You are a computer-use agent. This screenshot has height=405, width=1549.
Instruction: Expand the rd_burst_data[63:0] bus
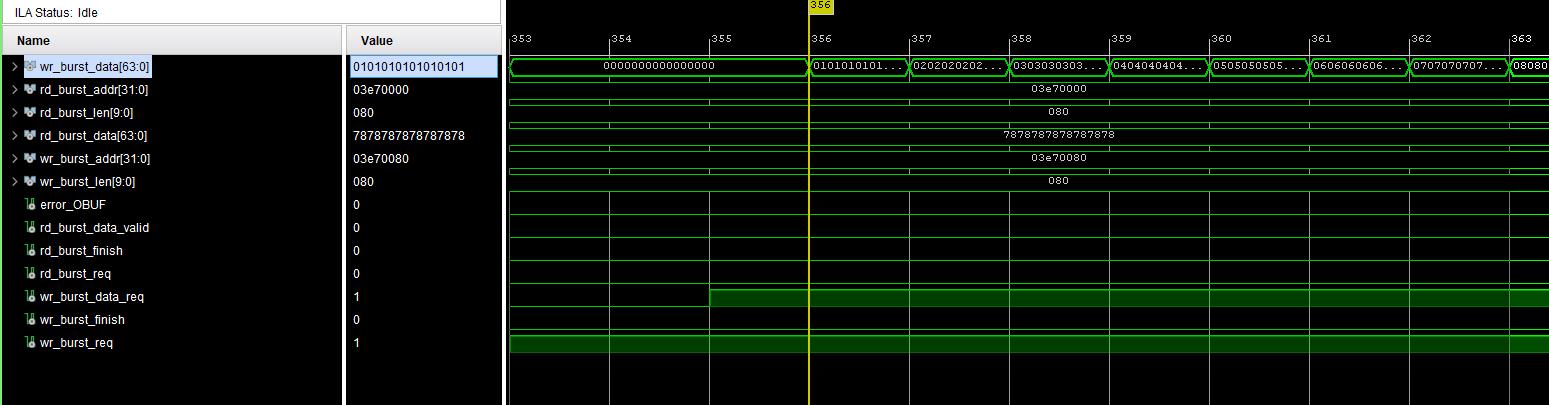click(14, 135)
